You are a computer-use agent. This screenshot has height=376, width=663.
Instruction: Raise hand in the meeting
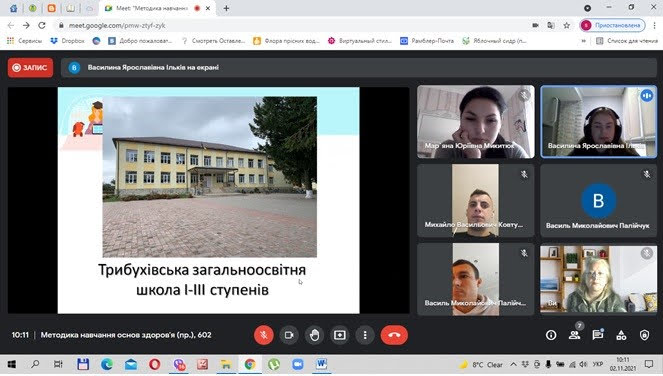coord(315,335)
